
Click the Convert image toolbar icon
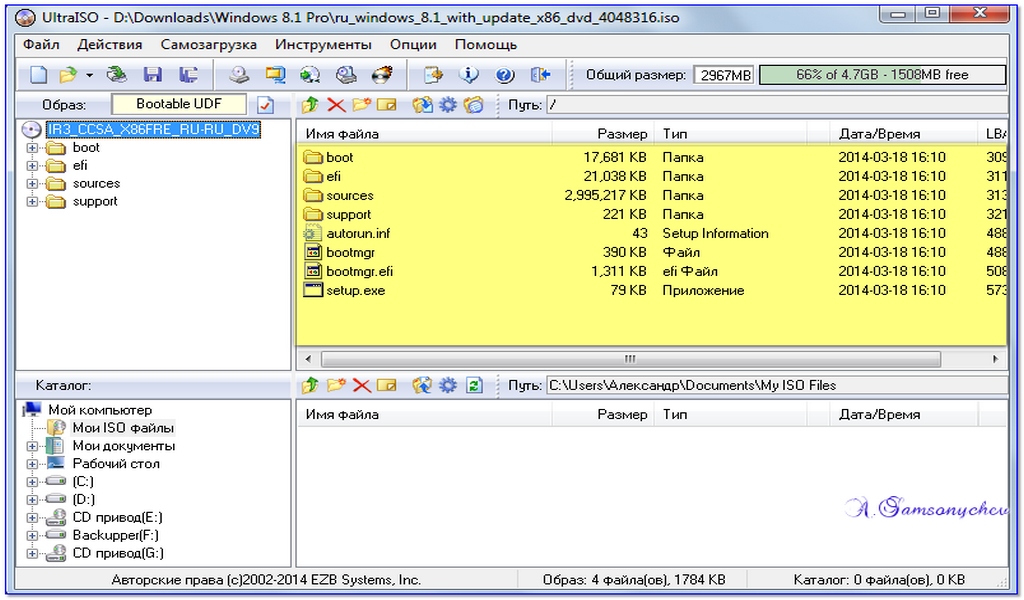pyautogui.click(x=310, y=75)
